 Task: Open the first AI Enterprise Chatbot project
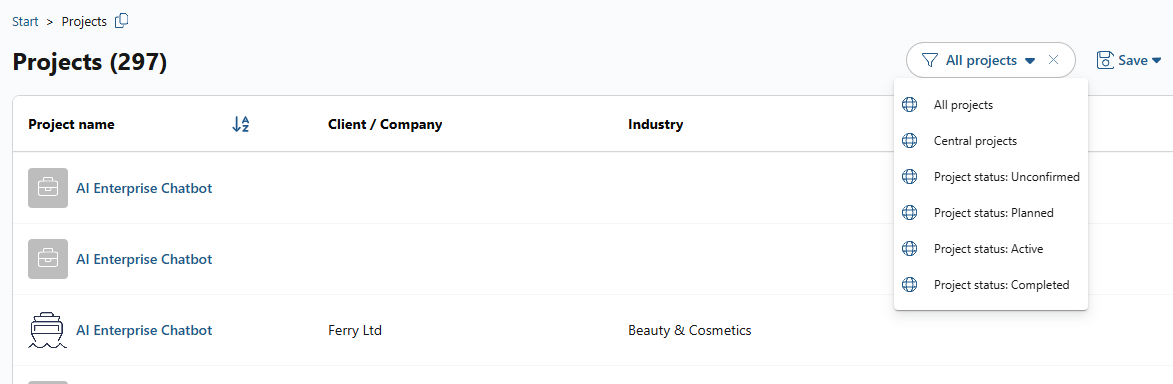click(144, 188)
